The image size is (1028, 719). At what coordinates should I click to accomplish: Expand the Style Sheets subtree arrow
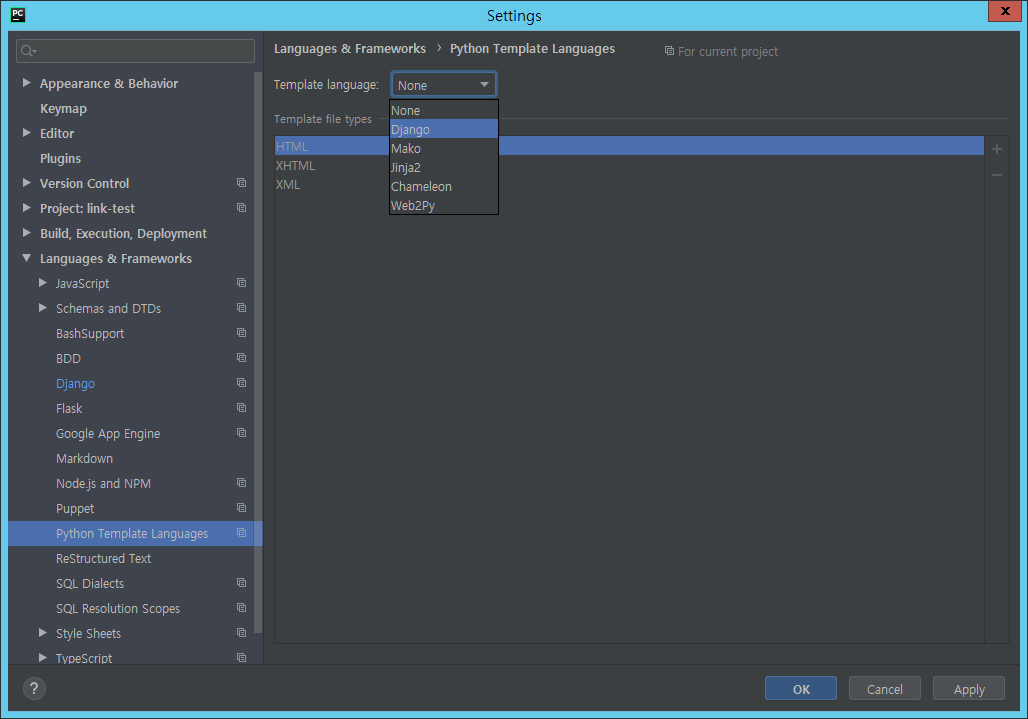(x=43, y=632)
